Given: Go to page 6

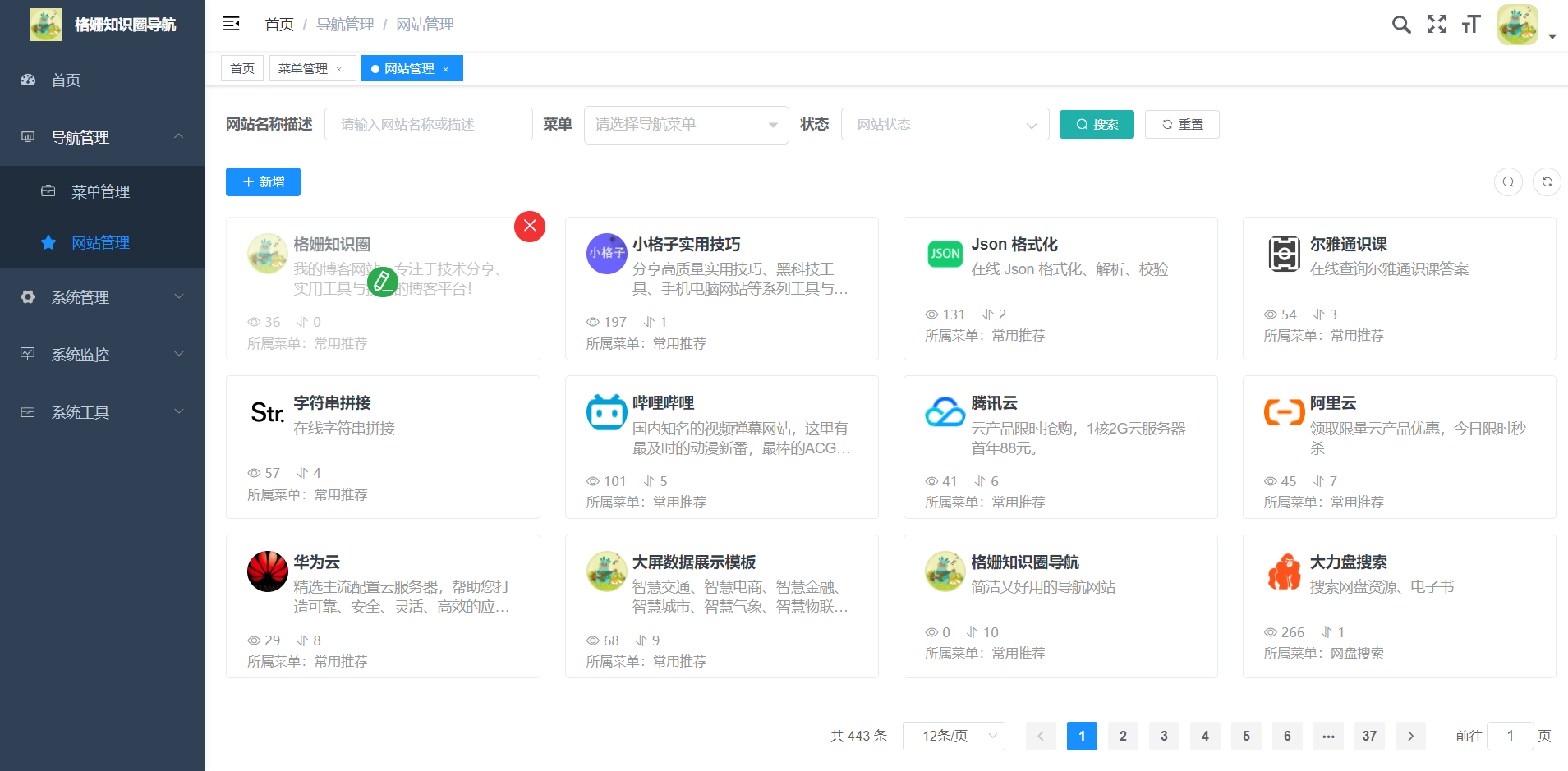Looking at the screenshot, I should click(1287, 736).
